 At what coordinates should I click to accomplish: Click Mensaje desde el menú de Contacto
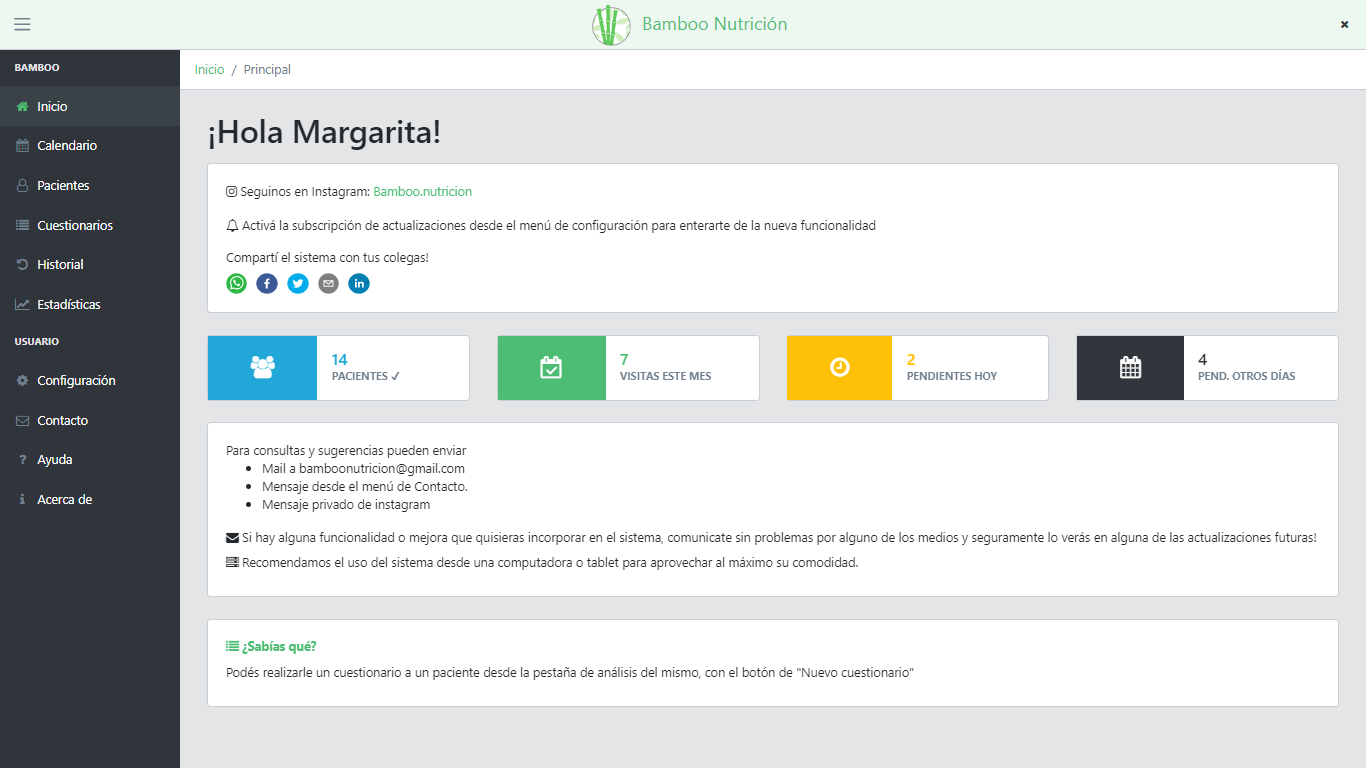365,486
